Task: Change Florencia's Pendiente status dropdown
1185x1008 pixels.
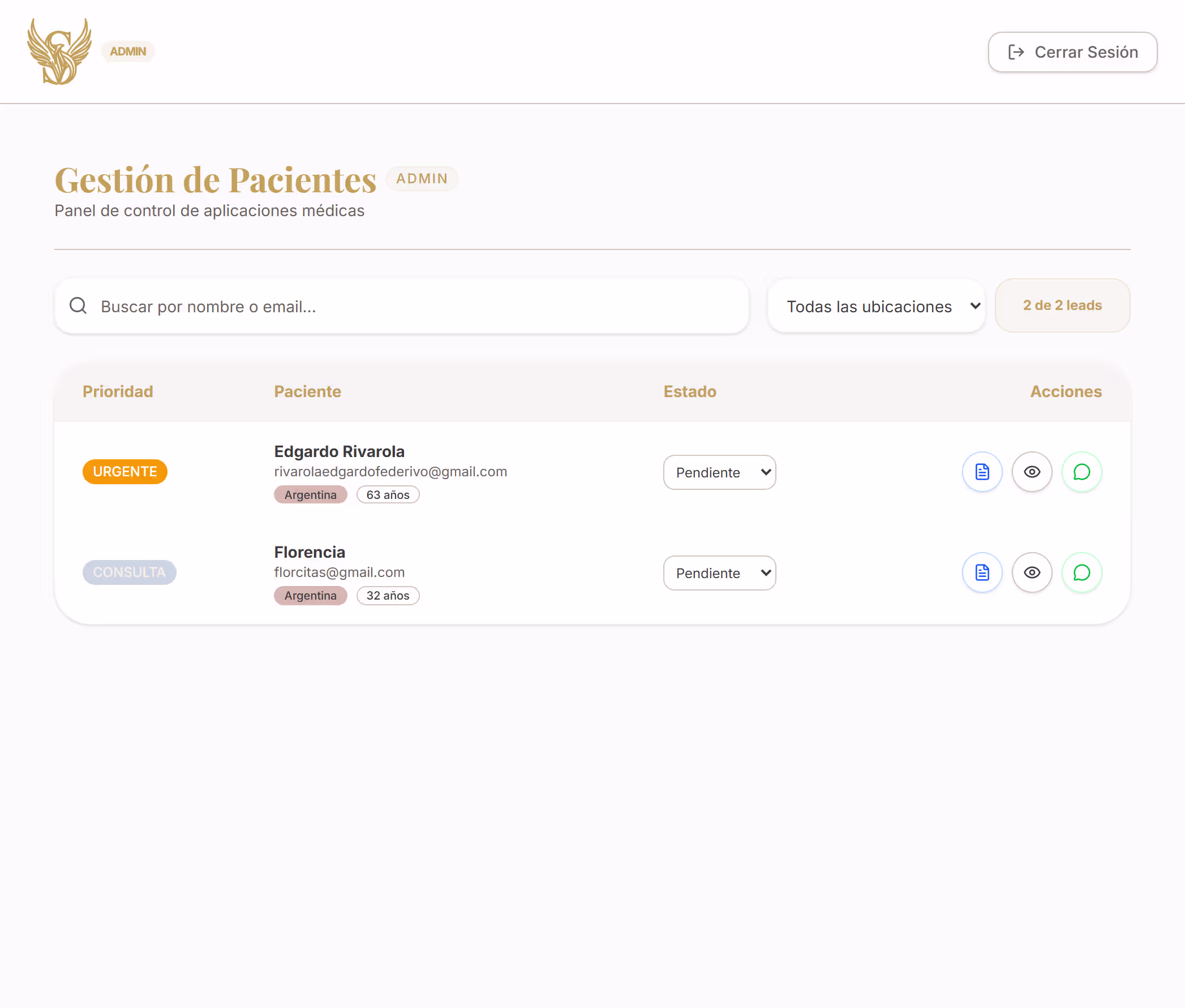Action: tap(719, 573)
